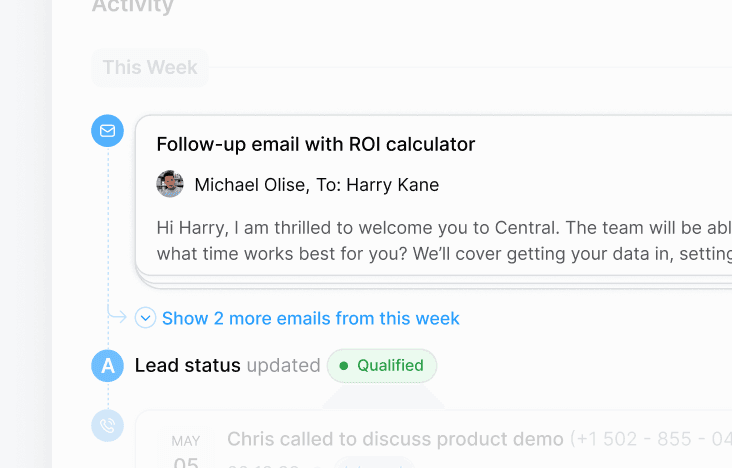Click the 'This Week' section label
This screenshot has width=732, height=468.
tap(149, 68)
